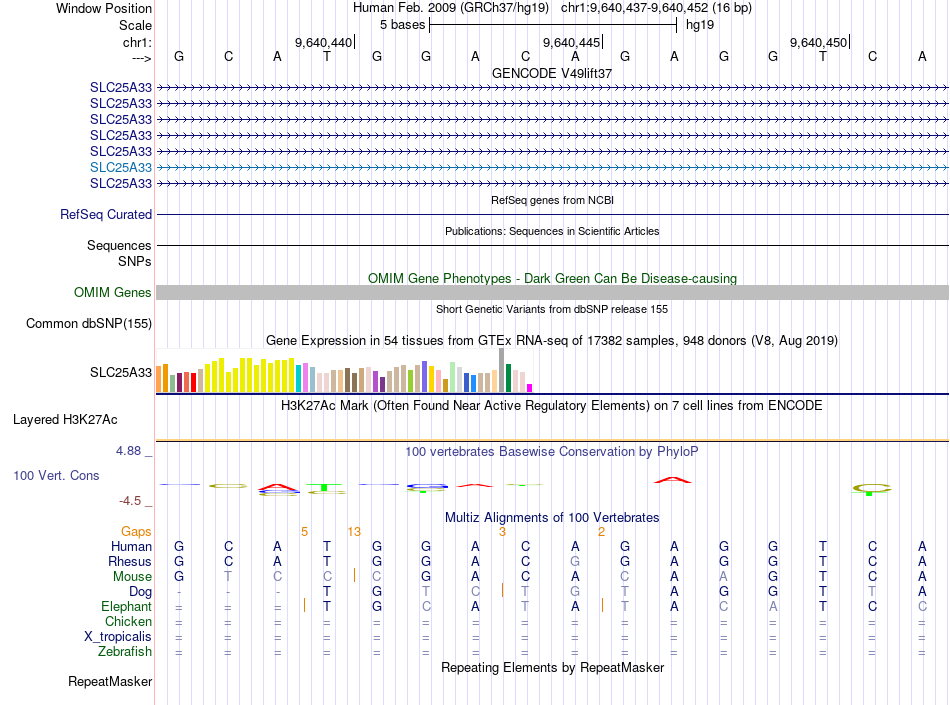Click the -4.5 lower PhyloP scale value
The height and width of the screenshot is (705, 950).
(130, 500)
